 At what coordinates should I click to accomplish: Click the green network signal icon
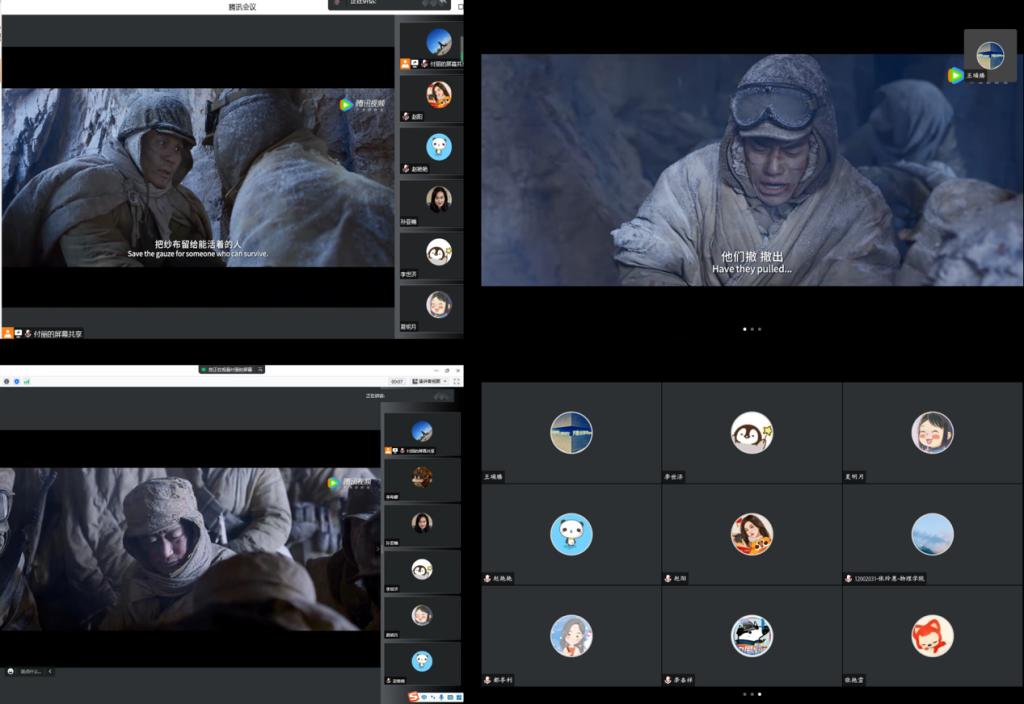click(27, 381)
